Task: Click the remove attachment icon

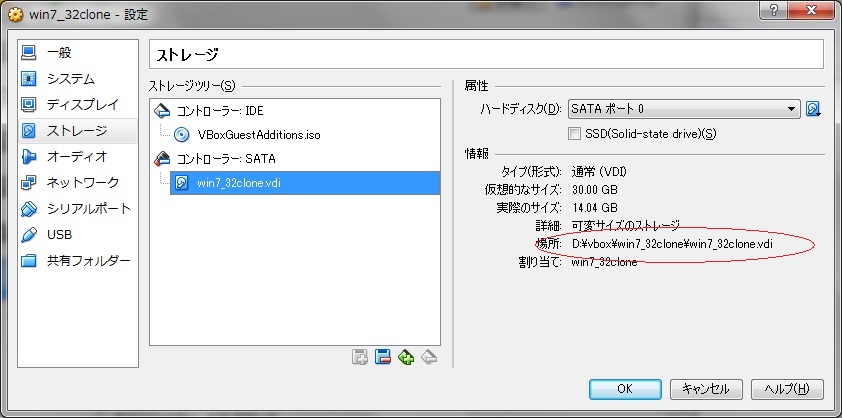Action: point(429,357)
